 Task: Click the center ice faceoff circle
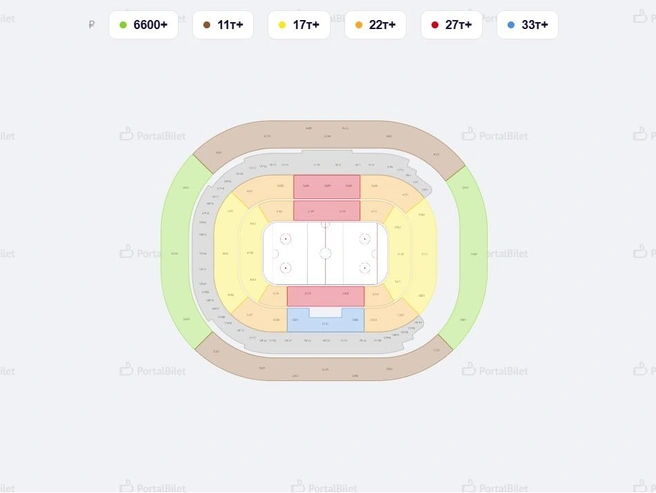pyautogui.click(x=325, y=254)
